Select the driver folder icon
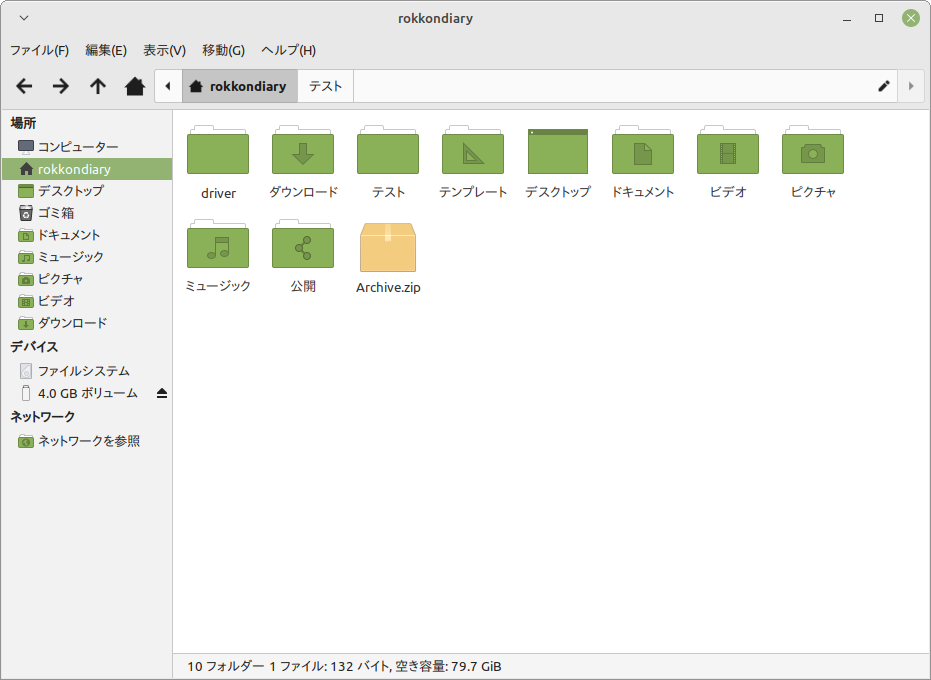 coord(218,150)
